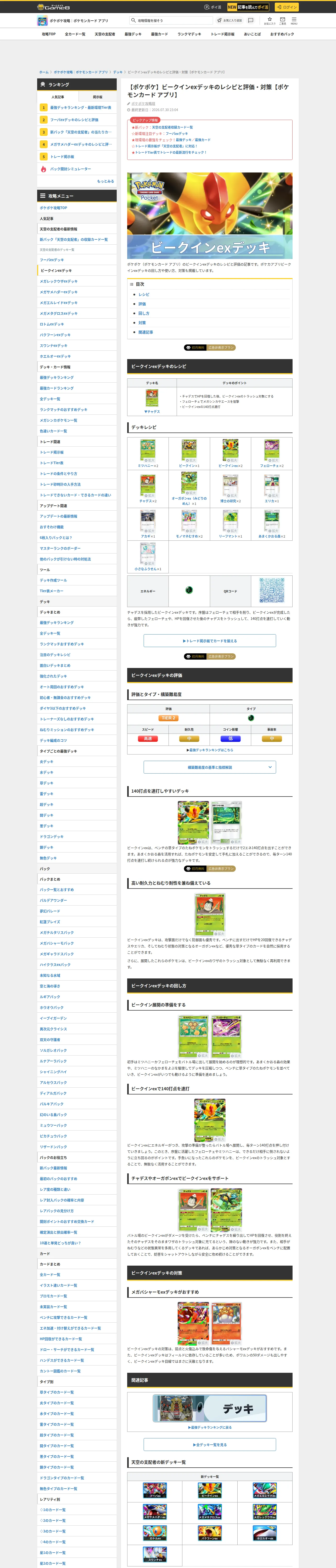Screen dimensions: 336x1568
Task: Switch to the 人気記事 ranking tab
Action: (57, 97)
